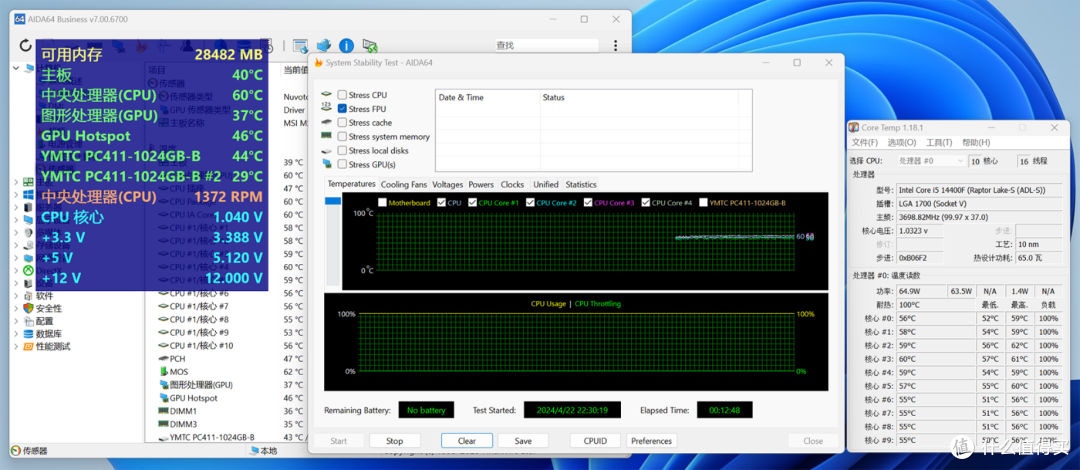Click the 图形处理器(GPU) row icon in sensor list
The image size is (1080, 470).
164,385
